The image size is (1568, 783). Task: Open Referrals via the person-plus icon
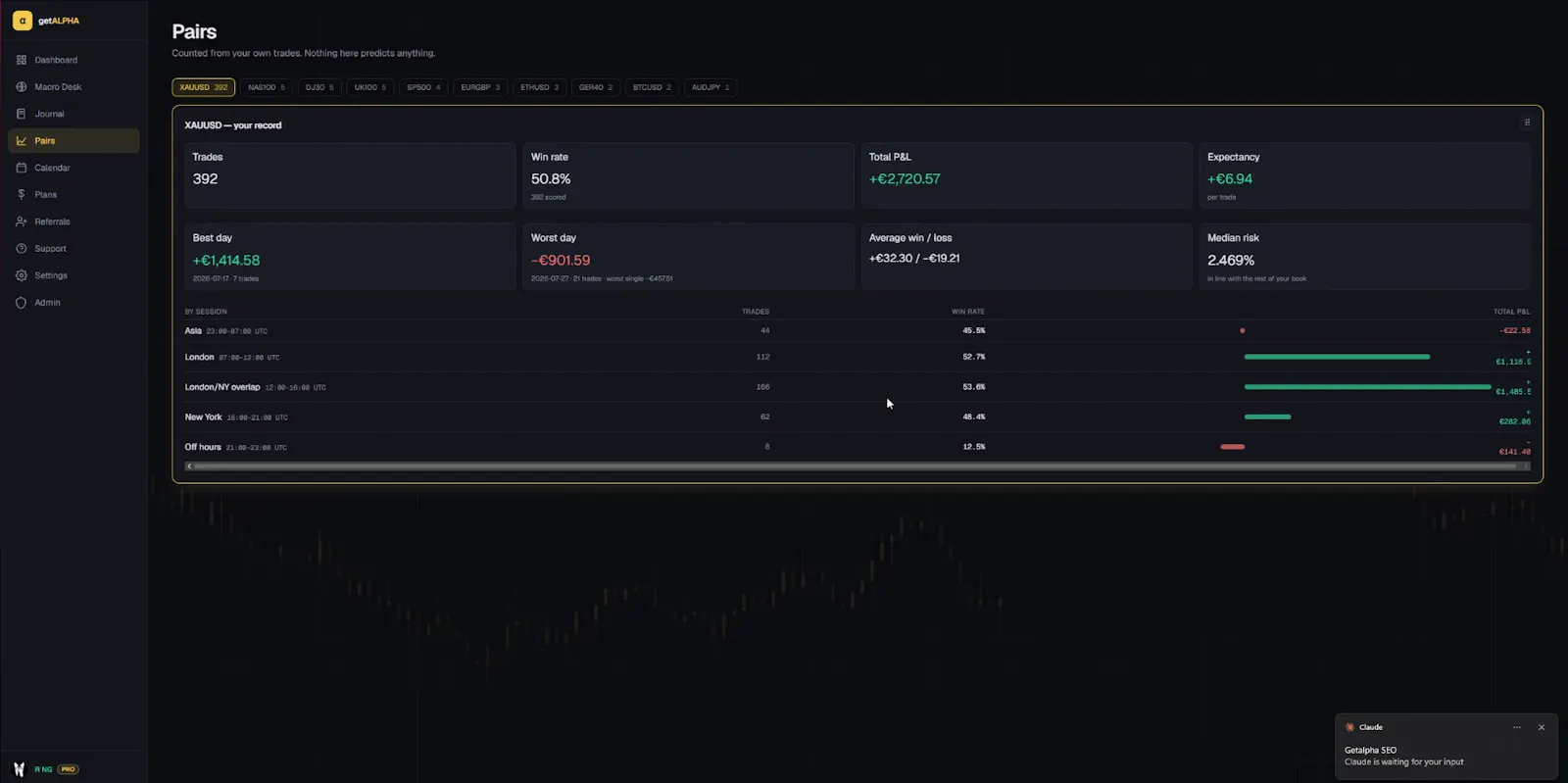tap(22, 221)
